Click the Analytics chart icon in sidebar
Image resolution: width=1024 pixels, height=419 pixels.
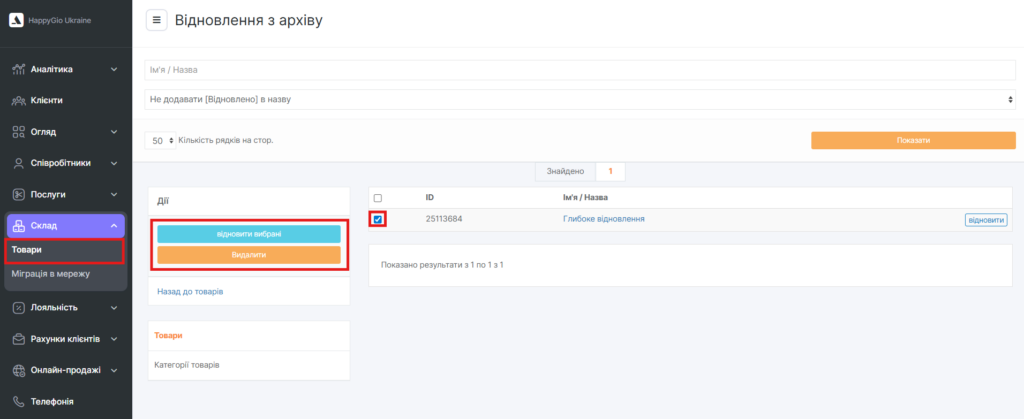(19, 70)
